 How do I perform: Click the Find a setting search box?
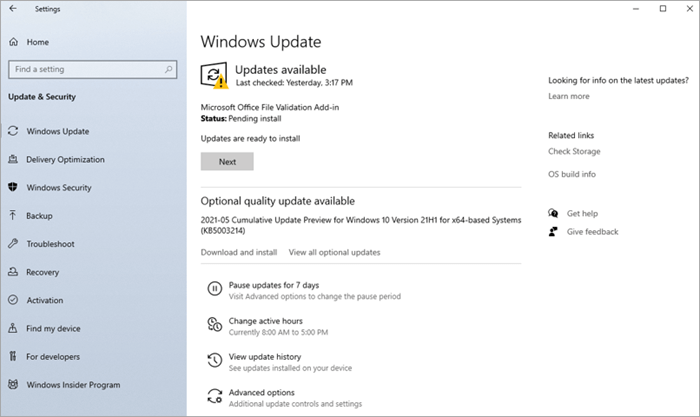pyautogui.click(x=92, y=69)
